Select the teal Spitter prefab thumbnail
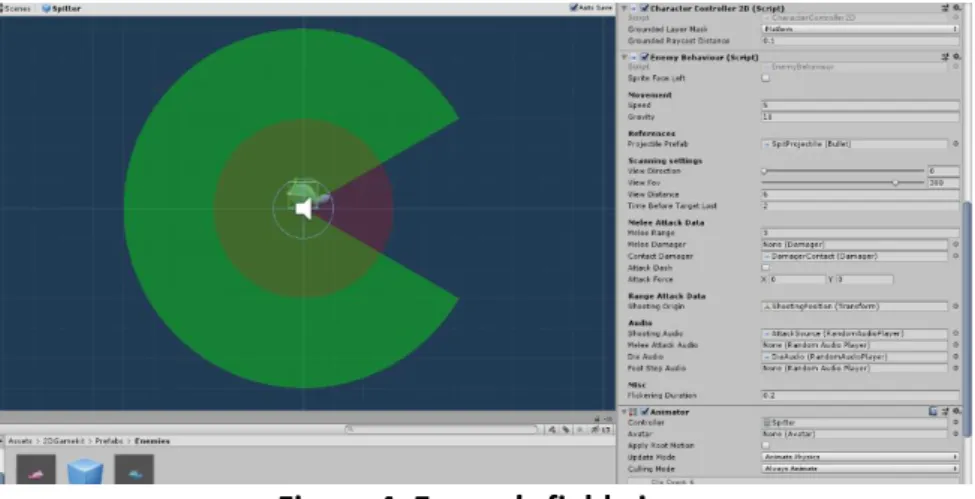Screen dimensions: 975x499 click(x=134, y=469)
